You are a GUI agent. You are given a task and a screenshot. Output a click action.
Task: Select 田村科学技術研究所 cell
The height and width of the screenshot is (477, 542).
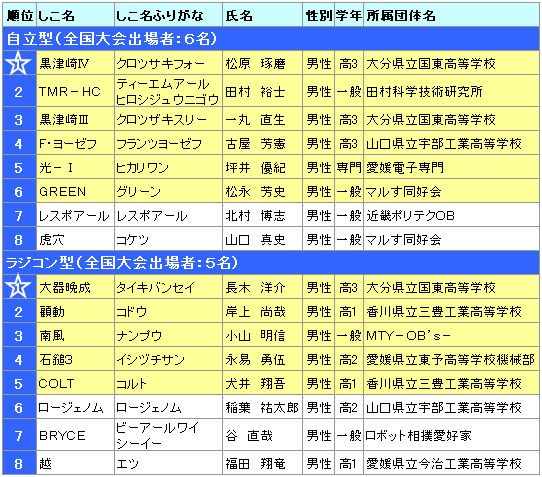coord(451,91)
